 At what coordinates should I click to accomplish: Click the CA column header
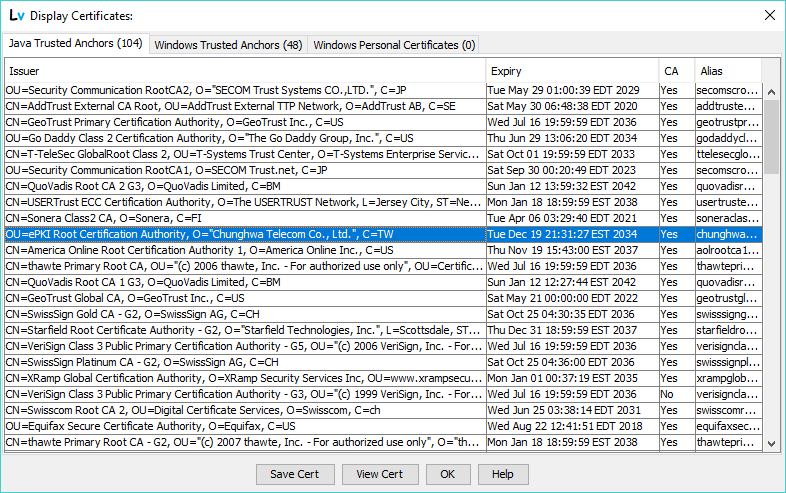tap(676, 71)
